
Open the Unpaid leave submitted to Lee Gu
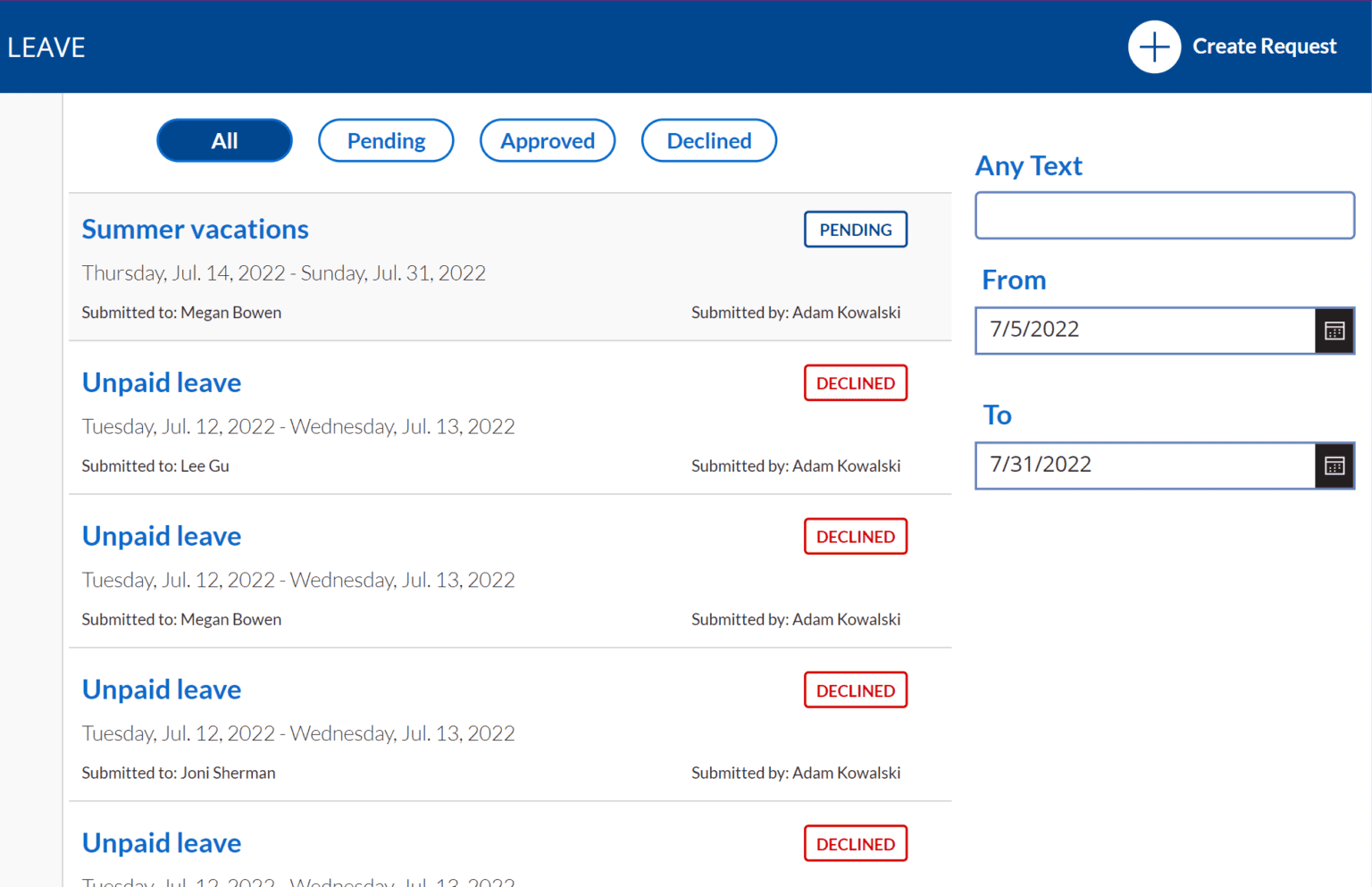[x=161, y=382]
